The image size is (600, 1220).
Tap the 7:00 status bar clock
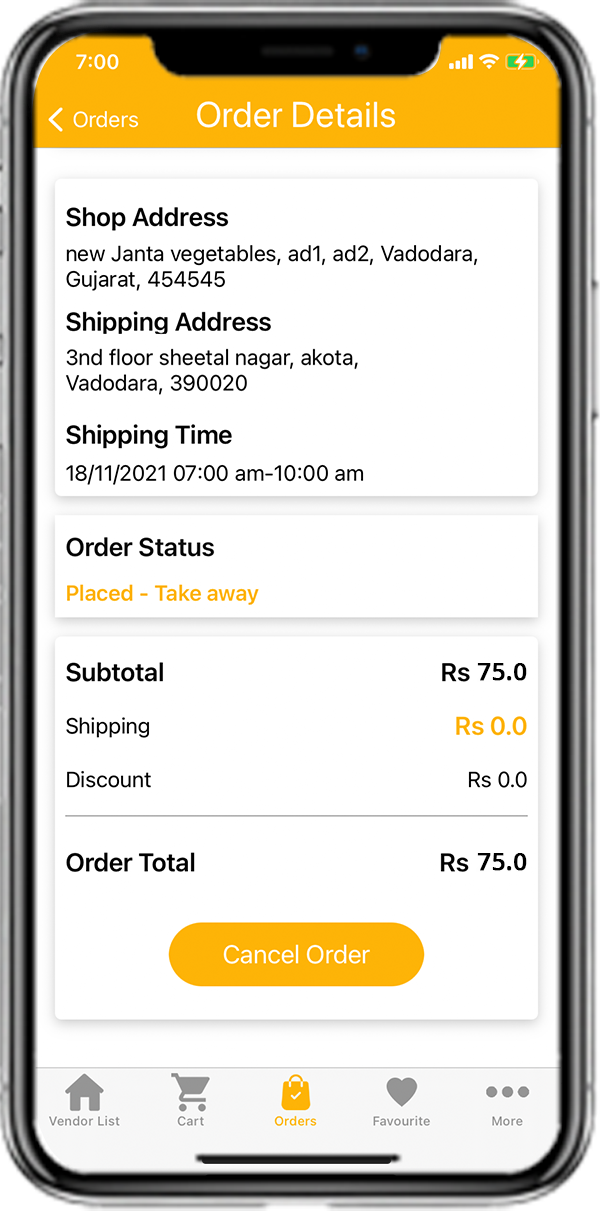pos(97,62)
